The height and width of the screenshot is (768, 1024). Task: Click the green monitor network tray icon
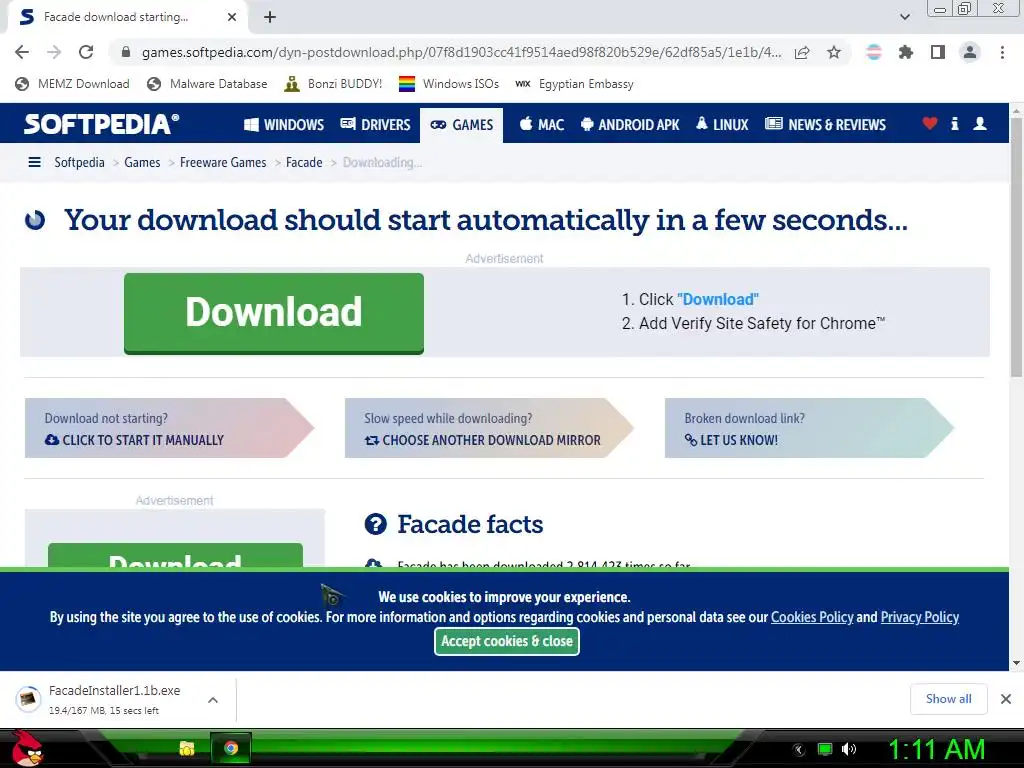coord(825,749)
